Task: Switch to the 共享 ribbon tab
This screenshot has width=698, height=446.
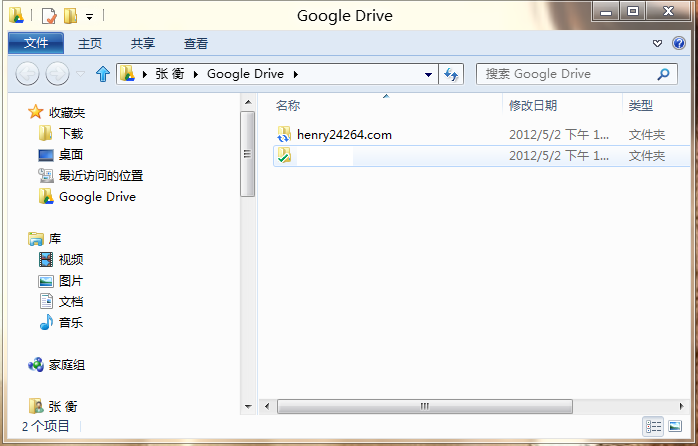Action: click(143, 44)
